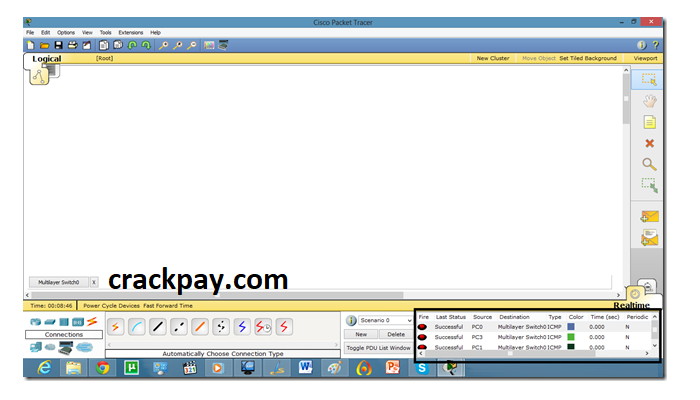
Task: Select the Wireless Devices category
Action: 78,322
